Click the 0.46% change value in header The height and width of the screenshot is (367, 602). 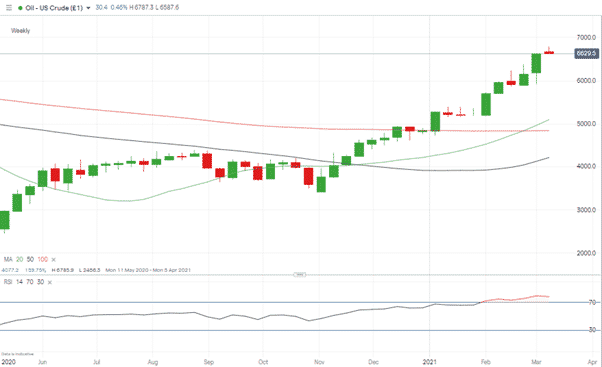(x=119, y=7)
